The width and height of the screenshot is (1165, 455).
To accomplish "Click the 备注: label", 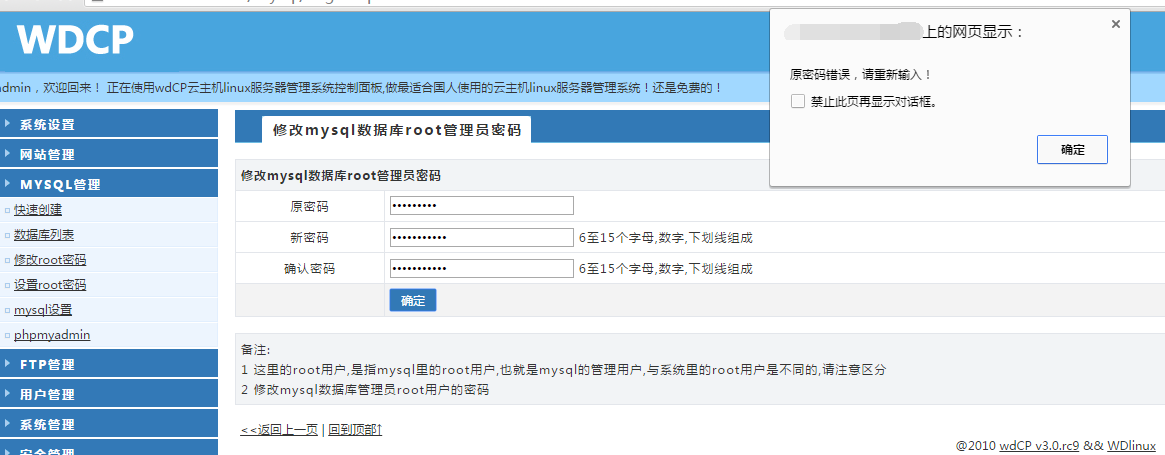I will click(256, 349).
